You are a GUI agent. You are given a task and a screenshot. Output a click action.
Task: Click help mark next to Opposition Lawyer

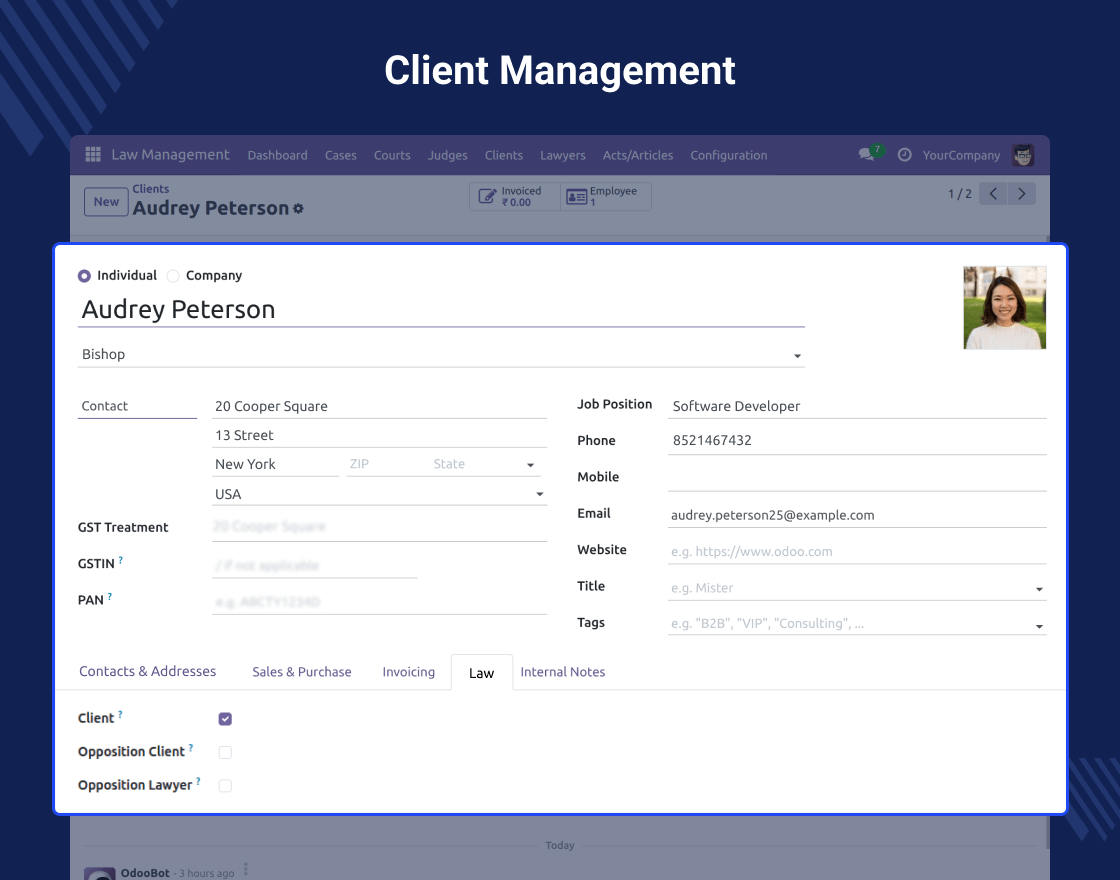[198, 781]
